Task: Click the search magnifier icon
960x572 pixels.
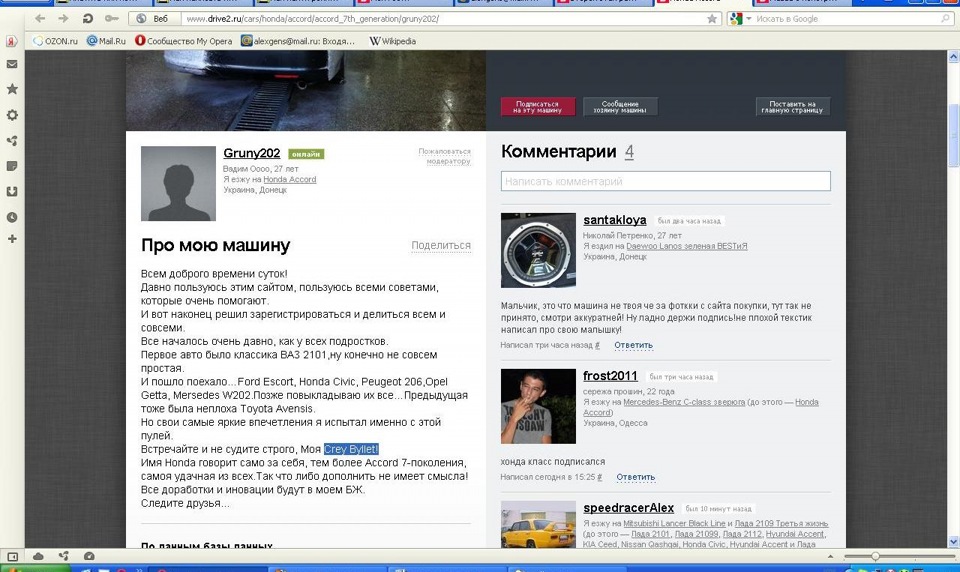Action: pyautogui.click(x=945, y=19)
